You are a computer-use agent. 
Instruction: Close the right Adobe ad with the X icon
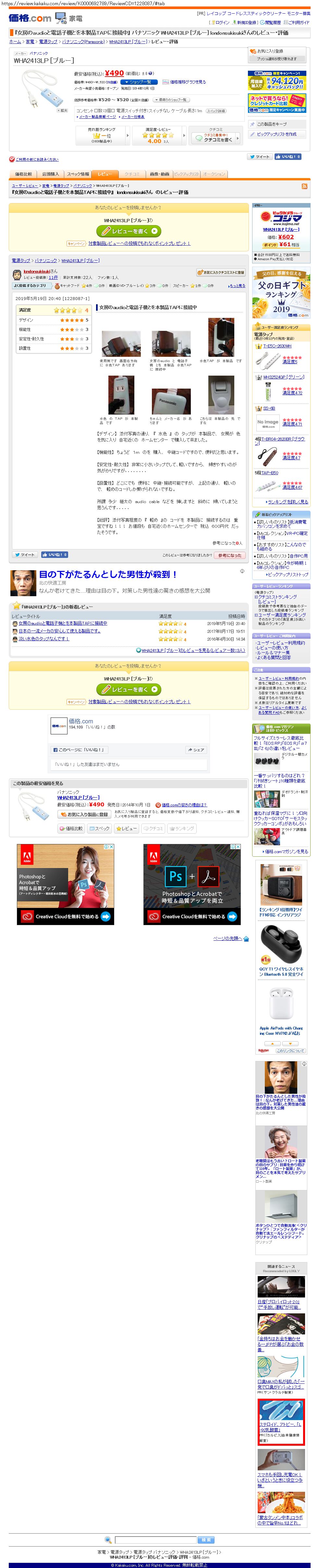(238, 846)
